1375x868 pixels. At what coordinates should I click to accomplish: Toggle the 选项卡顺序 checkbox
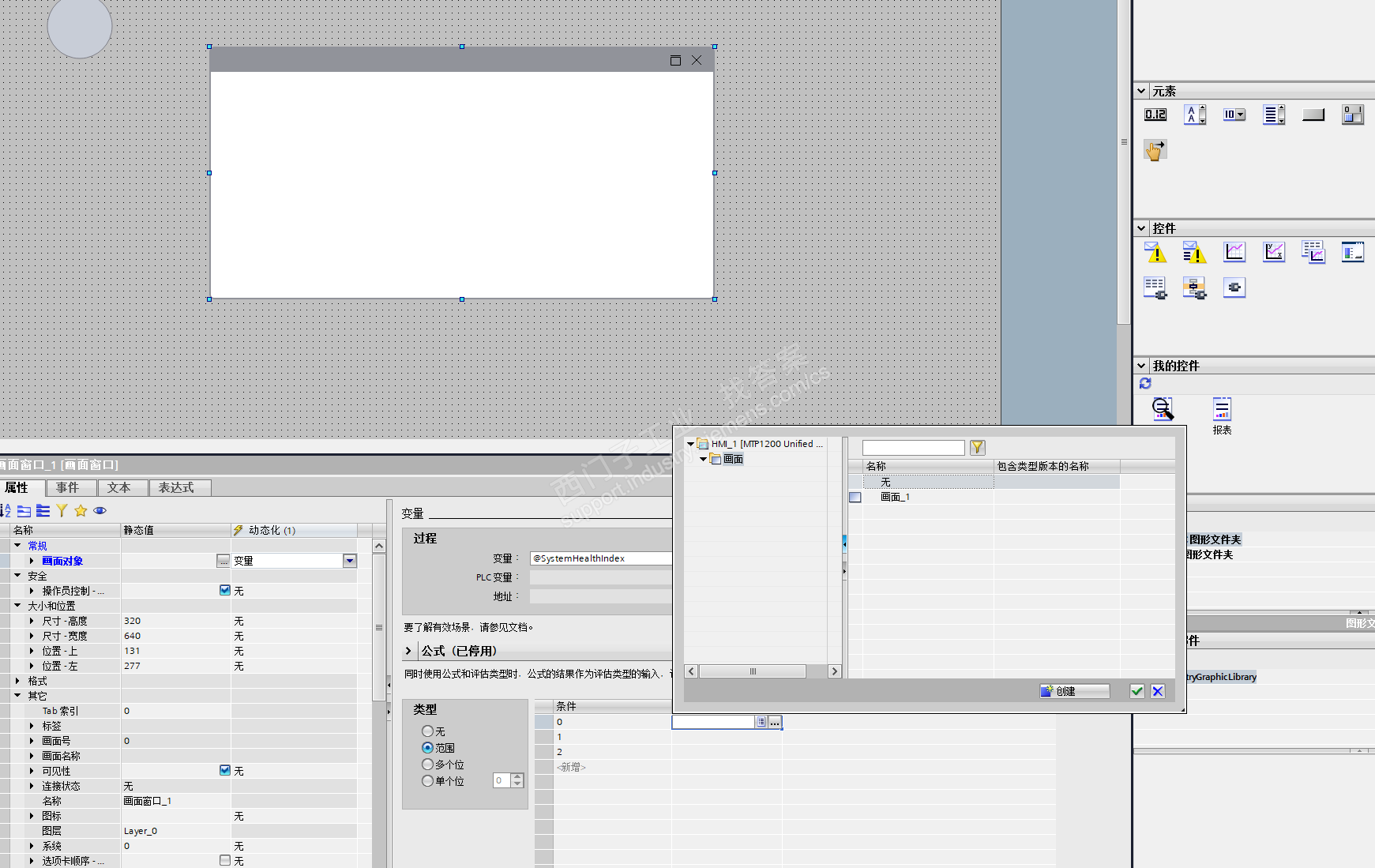coord(225,860)
